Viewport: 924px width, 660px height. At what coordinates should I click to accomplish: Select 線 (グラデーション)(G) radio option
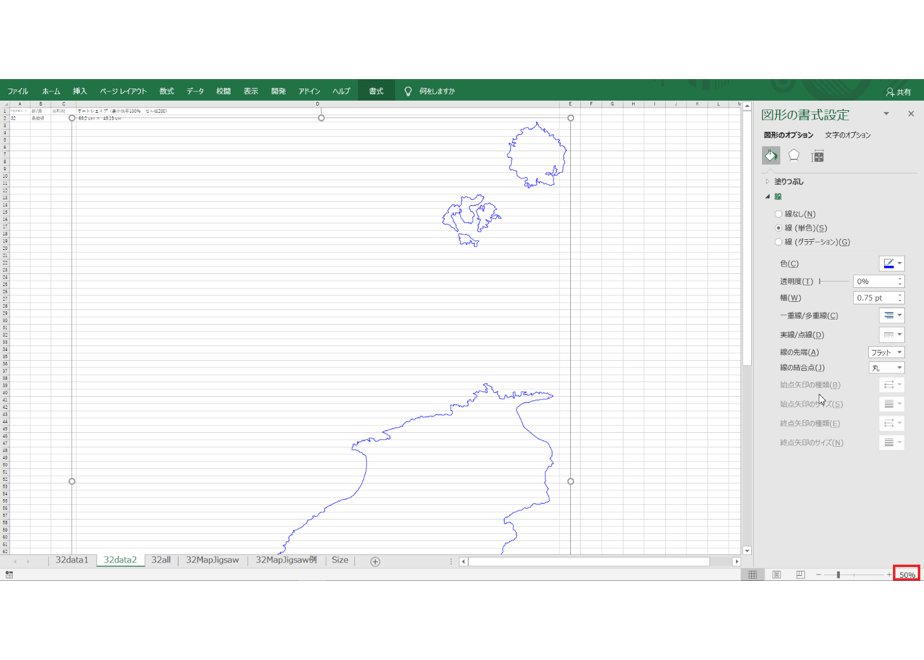[778, 242]
